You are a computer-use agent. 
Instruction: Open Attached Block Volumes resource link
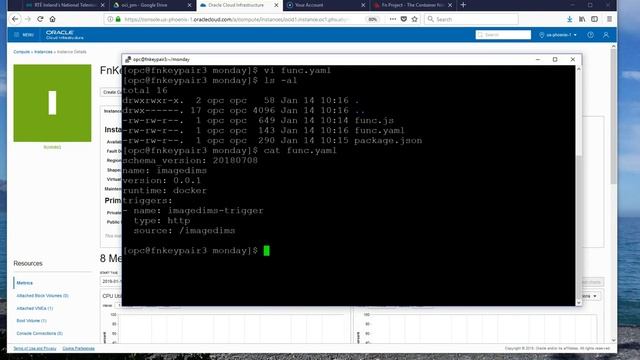point(42,296)
